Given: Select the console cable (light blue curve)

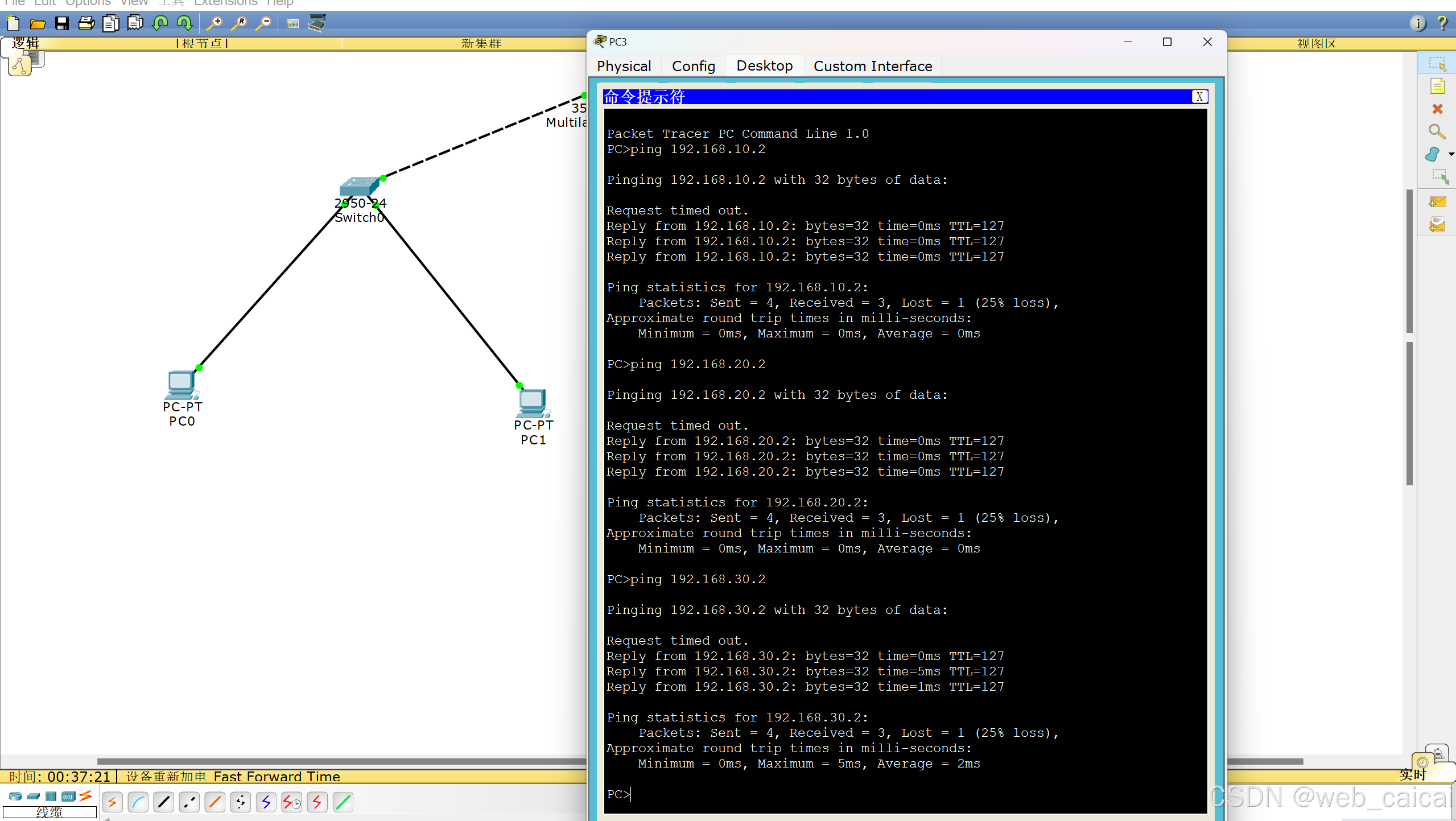Looking at the screenshot, I should point(138,802).
